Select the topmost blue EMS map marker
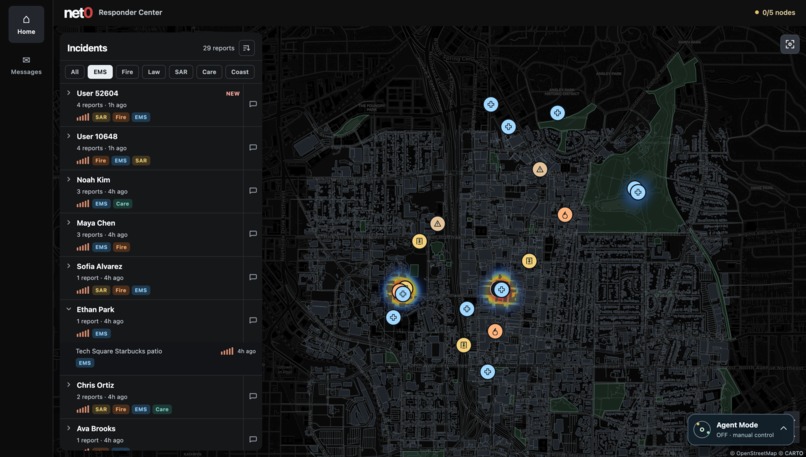Screen dimensions: 806x457 (x=491, y=105)
